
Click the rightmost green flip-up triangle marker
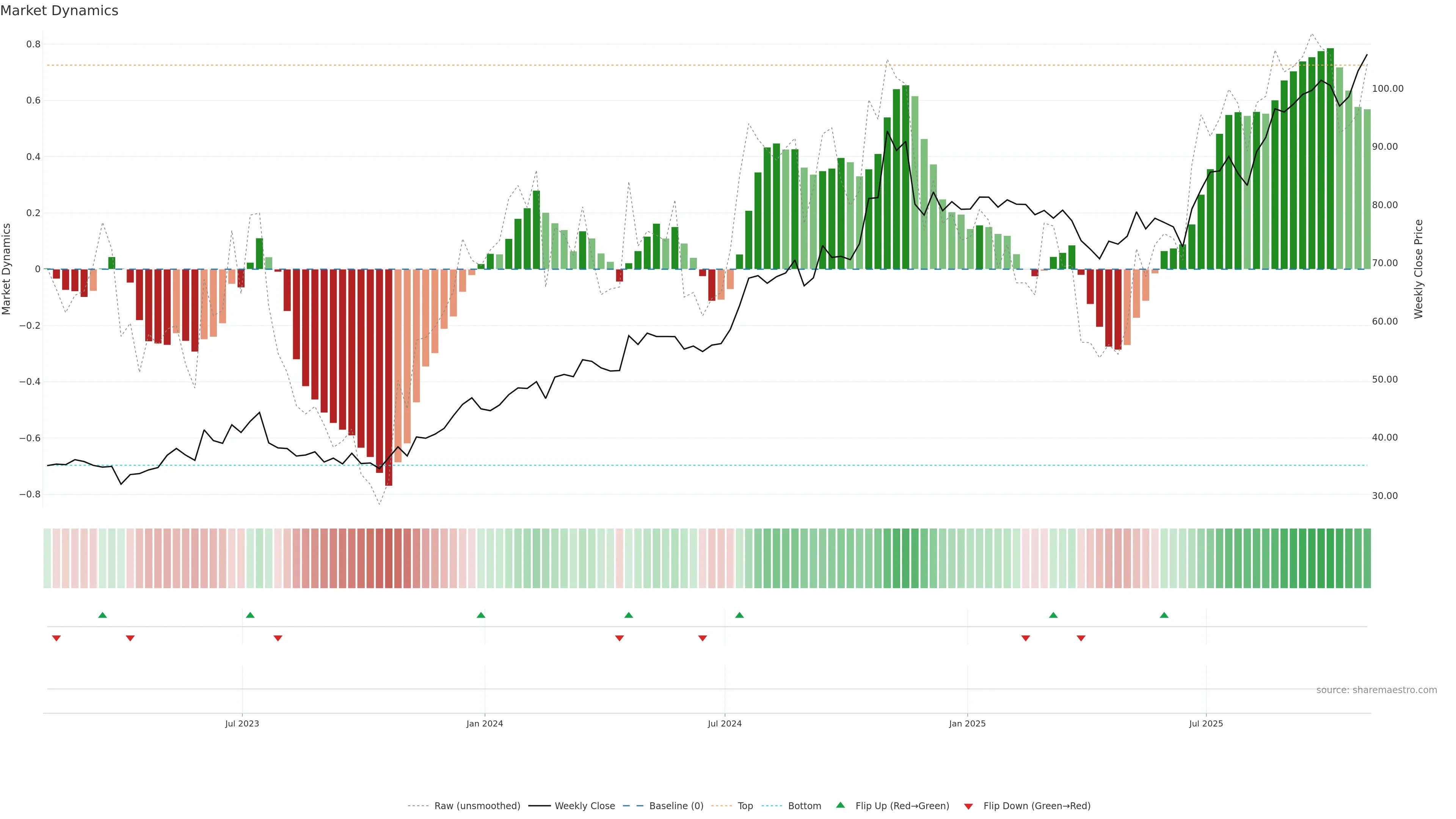click(1164, 615)
